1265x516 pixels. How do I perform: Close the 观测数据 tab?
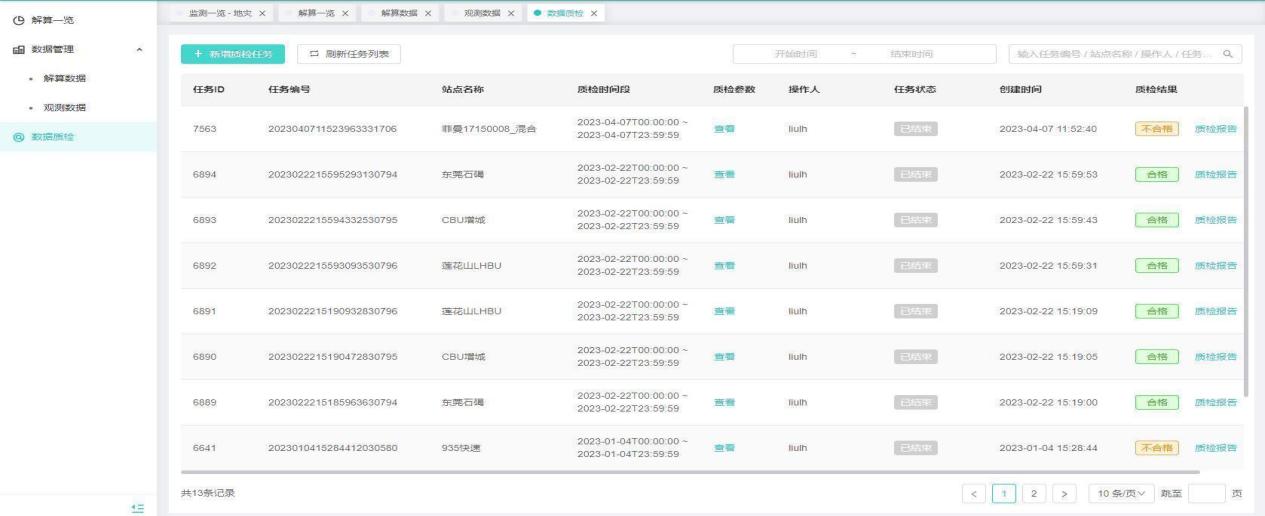click(511, 12)
